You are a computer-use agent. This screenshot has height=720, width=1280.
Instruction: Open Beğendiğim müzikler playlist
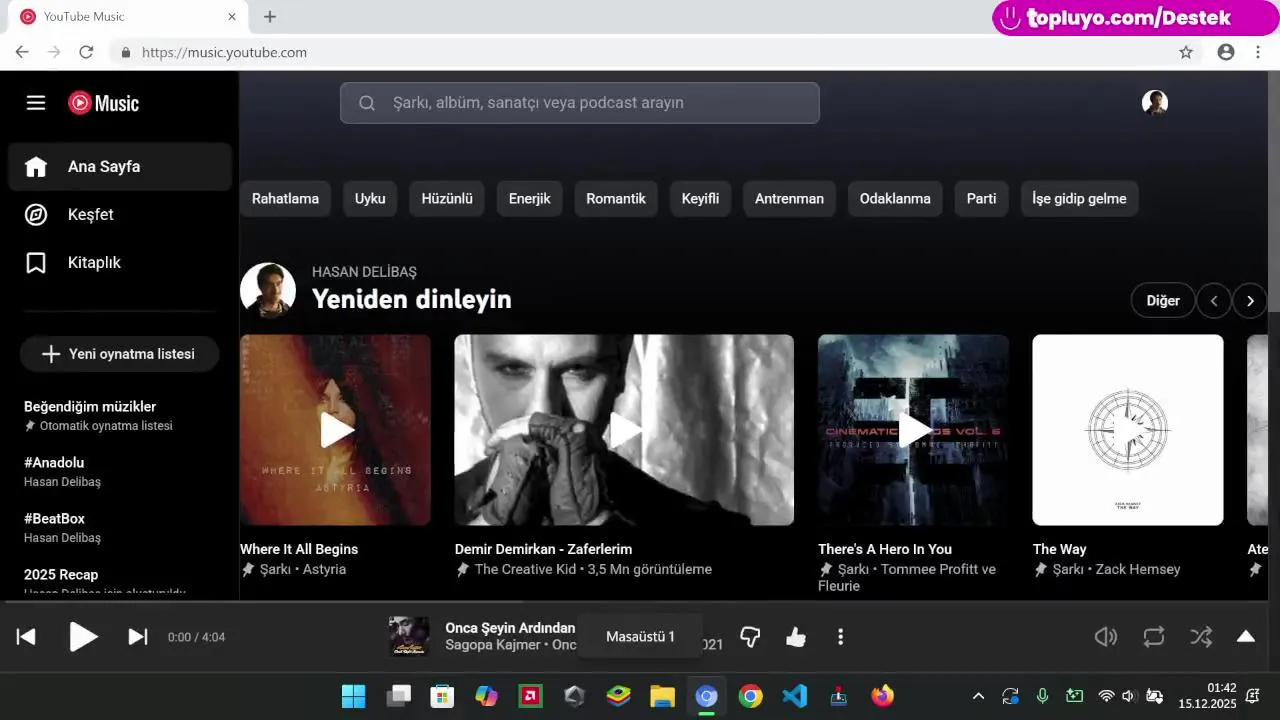(120, 415)
